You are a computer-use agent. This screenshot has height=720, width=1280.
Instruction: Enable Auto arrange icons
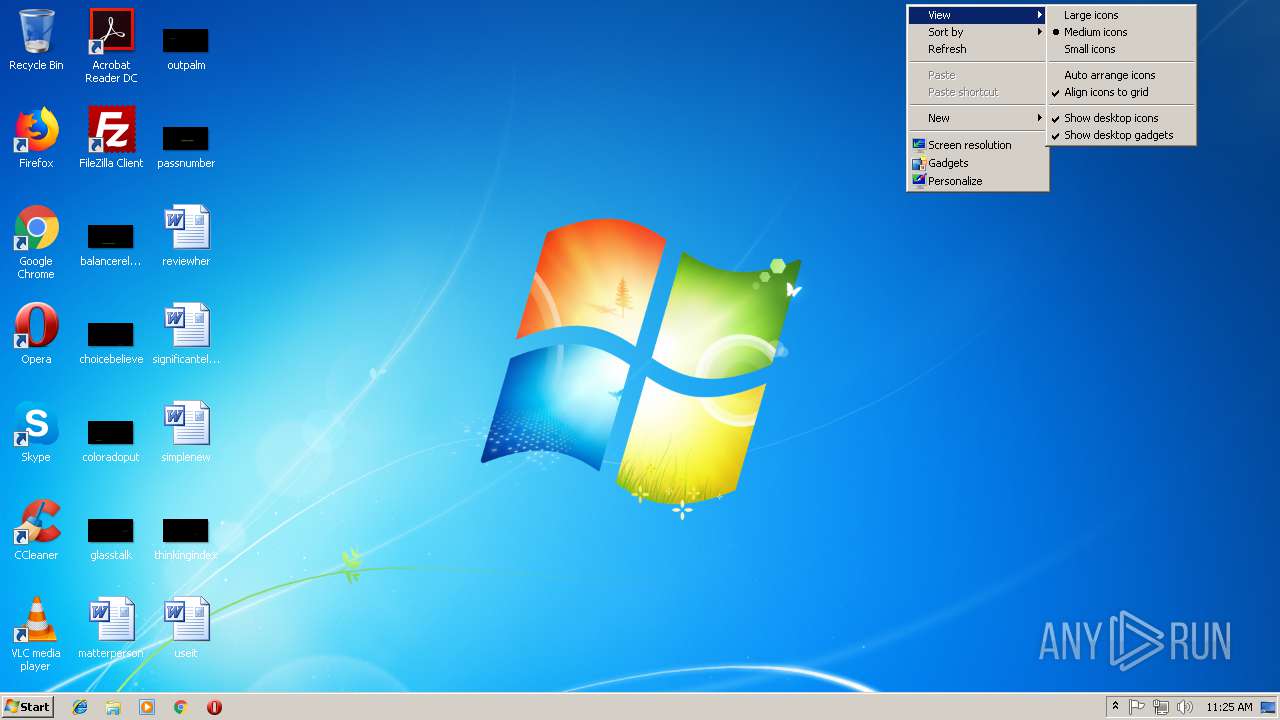(1121, 75)
